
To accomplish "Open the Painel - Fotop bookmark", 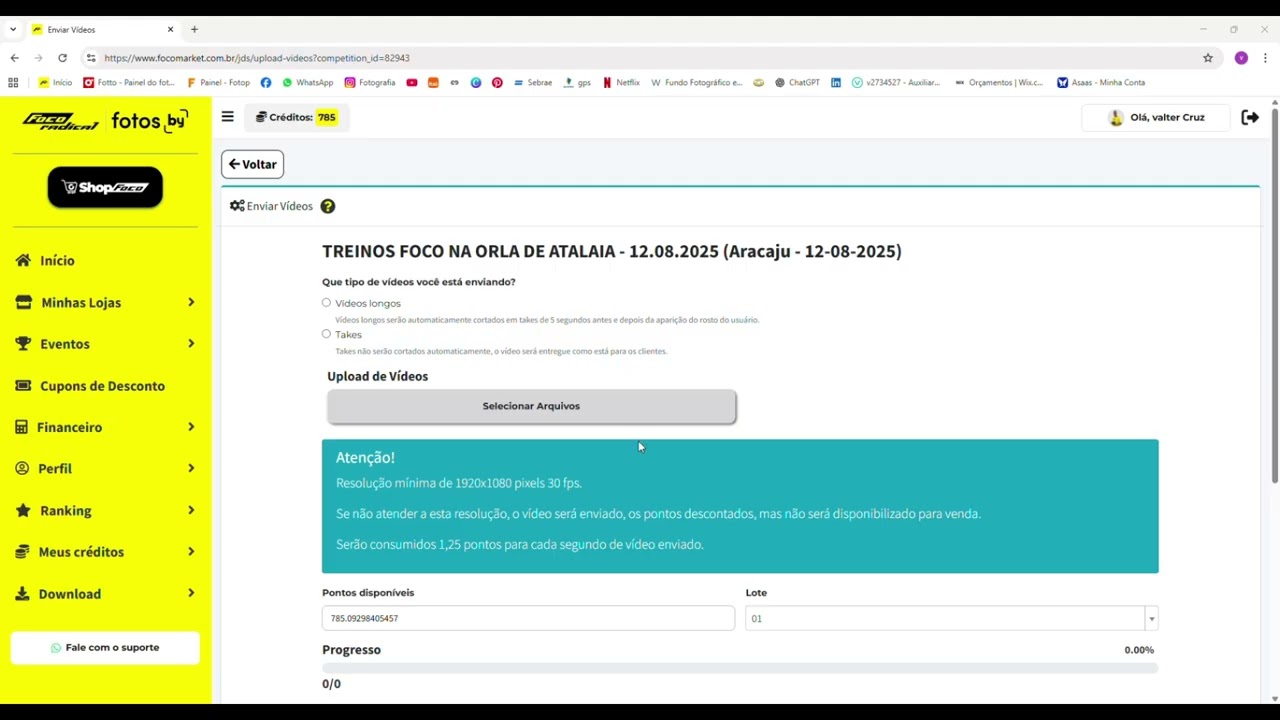I will tap(218, 83).
